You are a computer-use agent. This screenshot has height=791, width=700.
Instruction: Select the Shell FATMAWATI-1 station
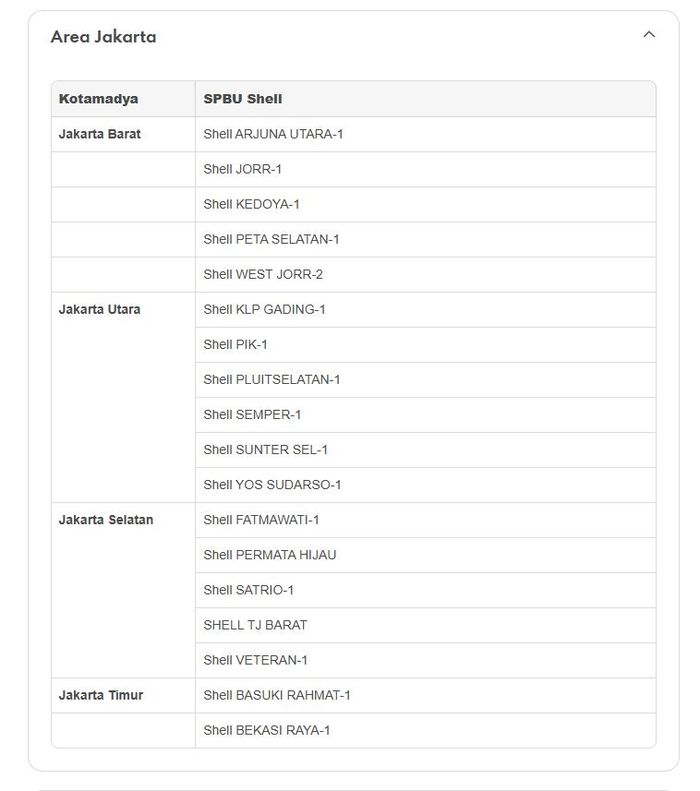pos(261,519)
